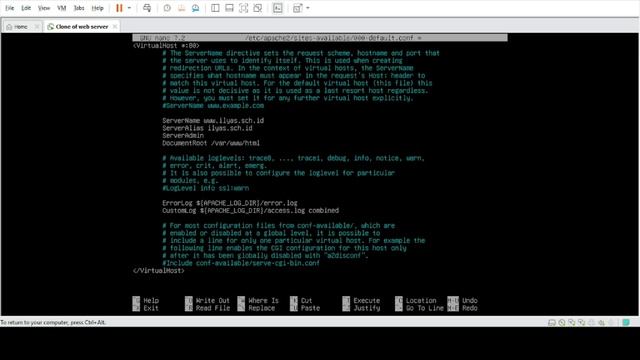This screenshot has width=640, height=360.
Task: Close the Home tab
Action: point(37,27)
